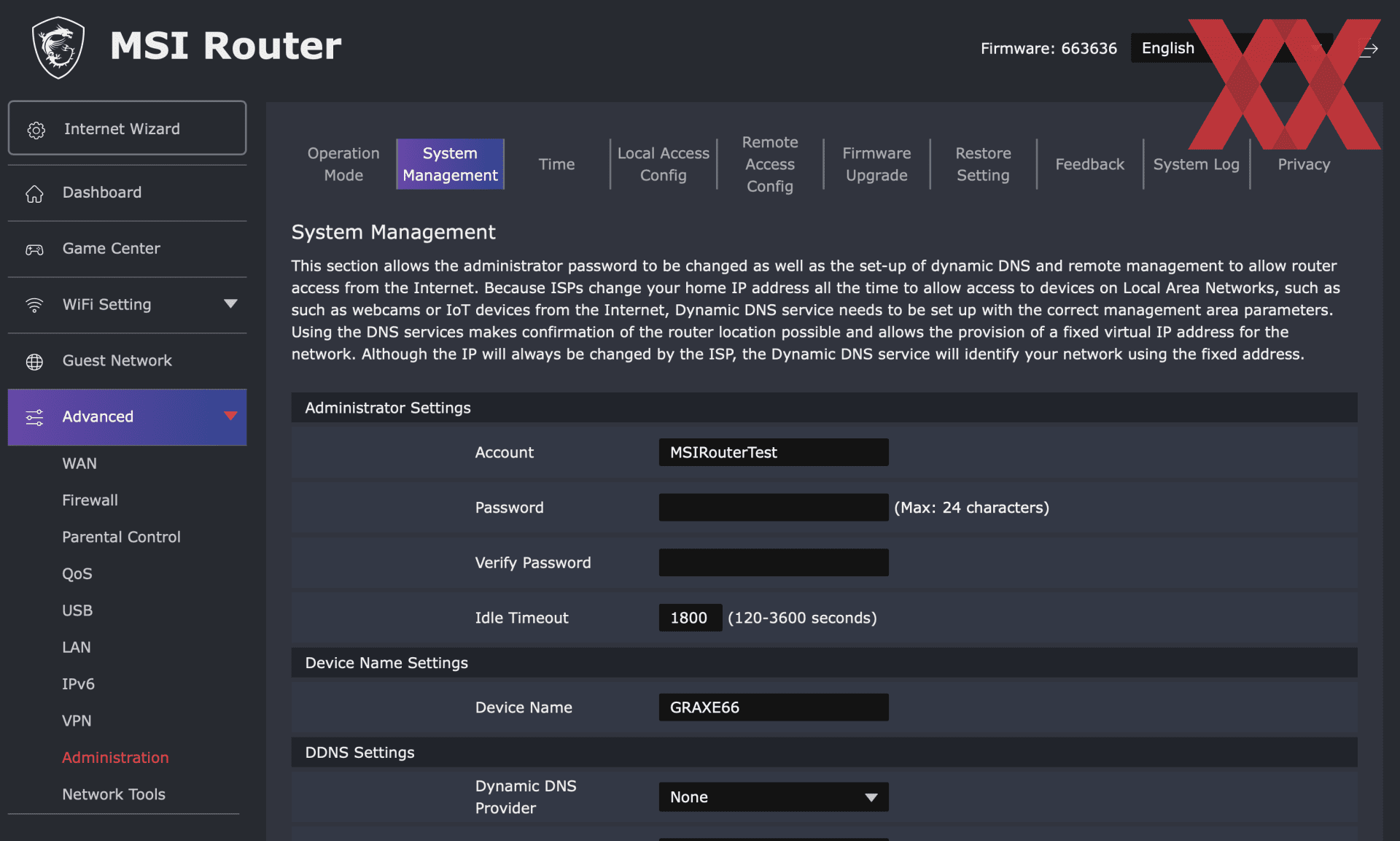The image size is (1400, 841).
Task: Go to Firmware Upgrade tab
Action: [x=876, y=164]
